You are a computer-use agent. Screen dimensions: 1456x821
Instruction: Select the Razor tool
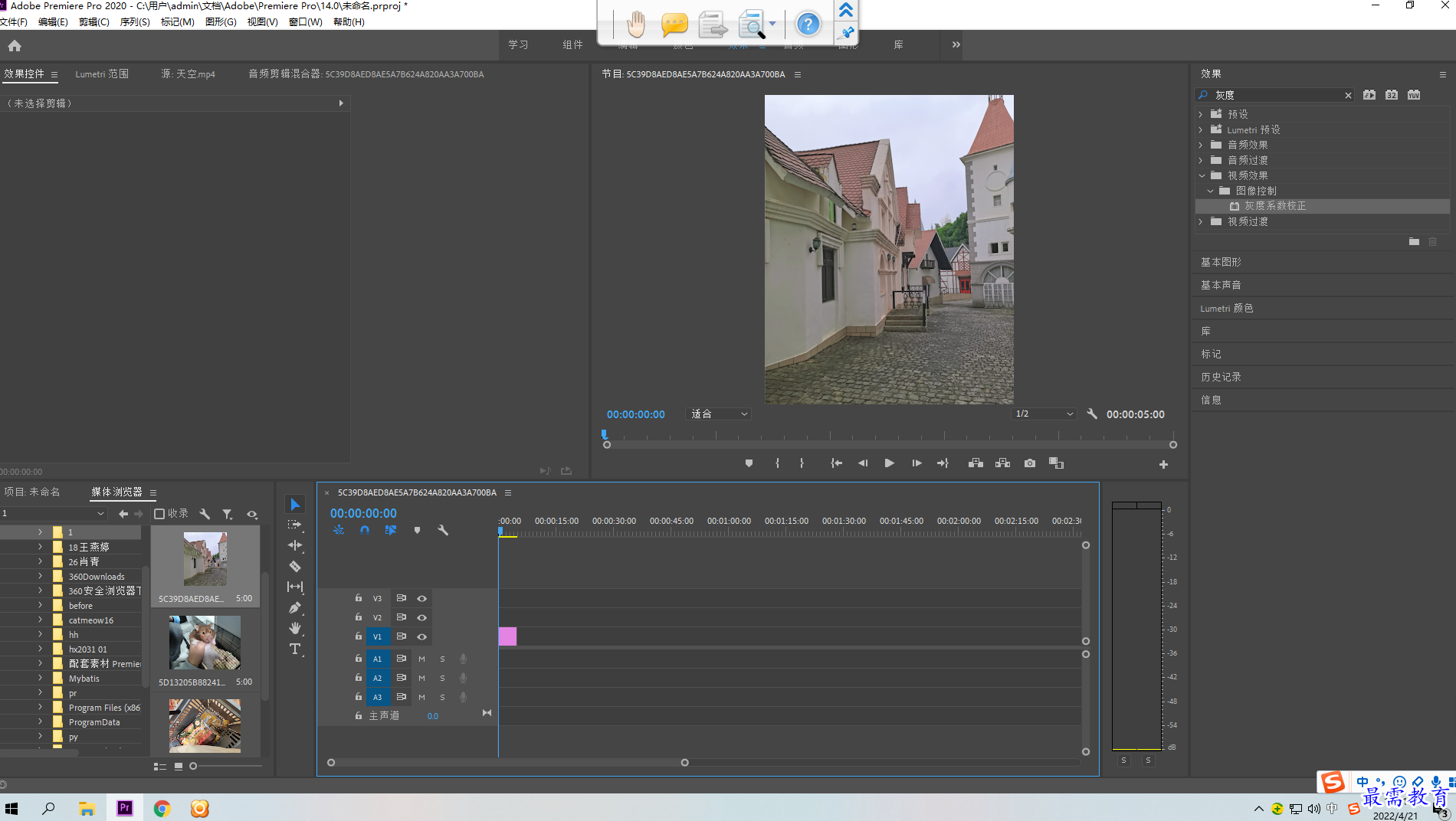point(295,566)
